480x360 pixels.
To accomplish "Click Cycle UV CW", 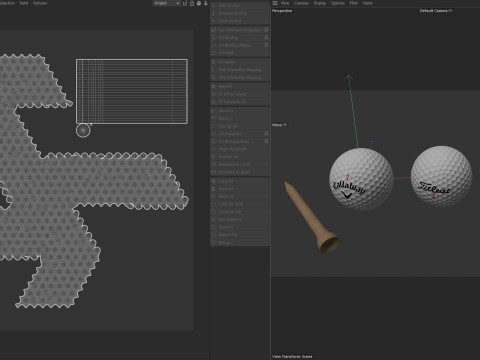I will click(240, 212).
